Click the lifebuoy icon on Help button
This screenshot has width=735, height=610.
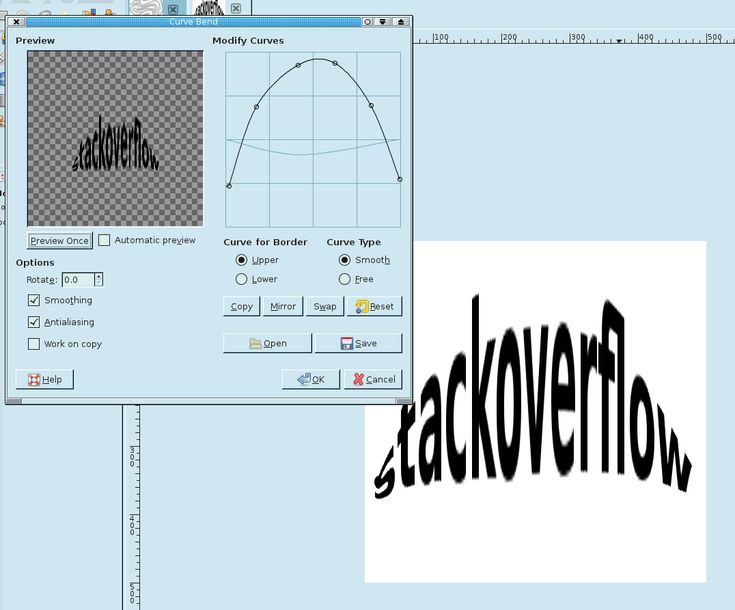click(34, 379)
